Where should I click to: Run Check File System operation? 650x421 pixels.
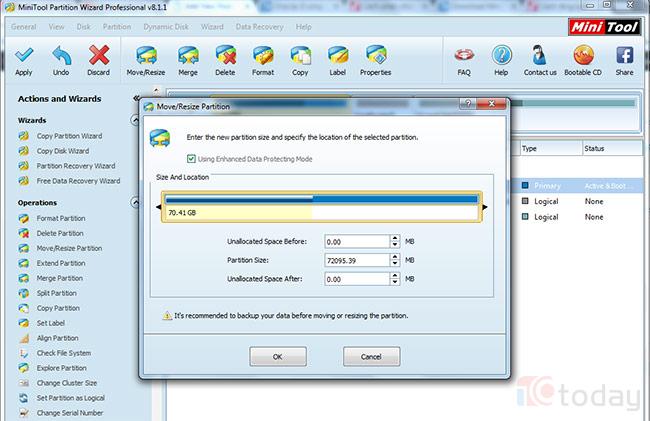coord(64,353)
